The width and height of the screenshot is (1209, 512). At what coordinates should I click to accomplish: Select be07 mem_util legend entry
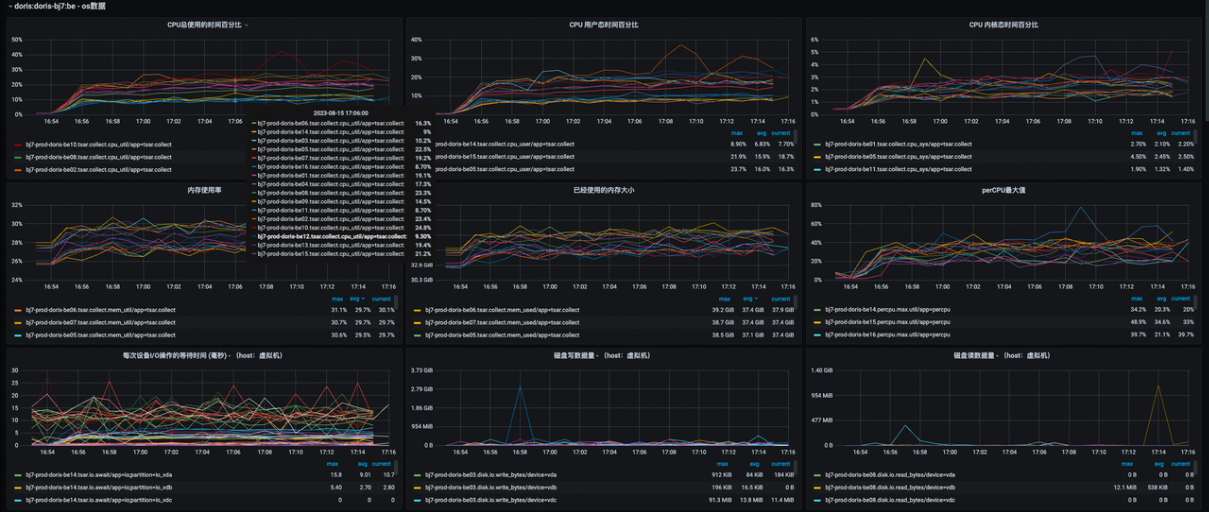point(100,322)
